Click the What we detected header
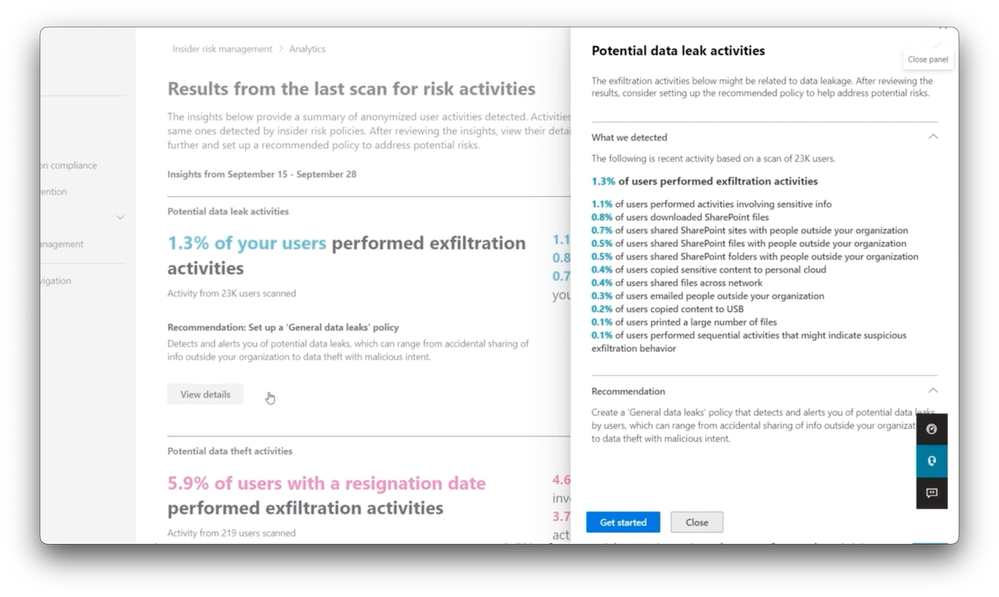This screenshot has height=597, width=999. pos(629,137)
